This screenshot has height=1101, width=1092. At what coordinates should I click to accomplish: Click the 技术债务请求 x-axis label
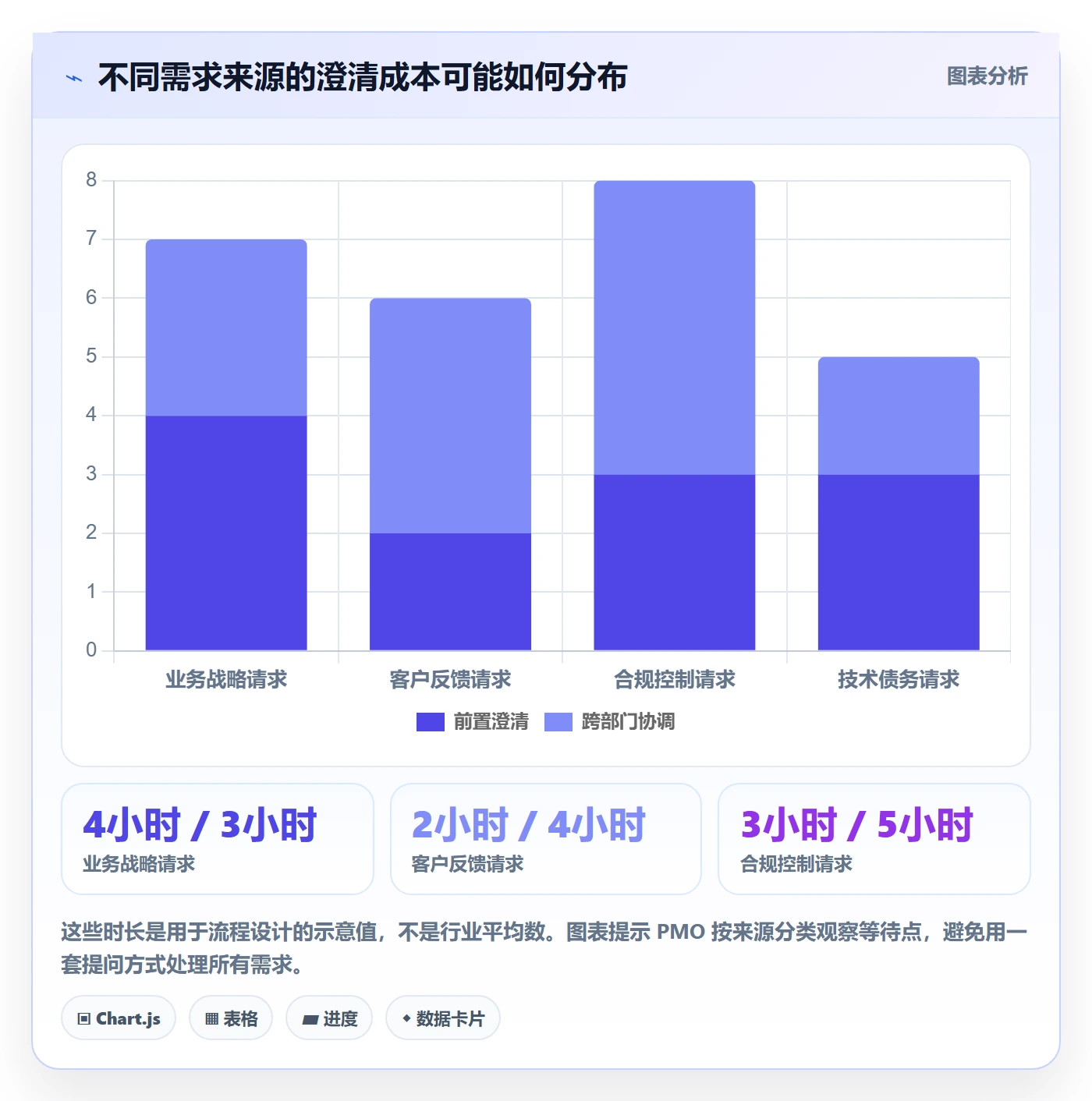(x=899, y=680)
